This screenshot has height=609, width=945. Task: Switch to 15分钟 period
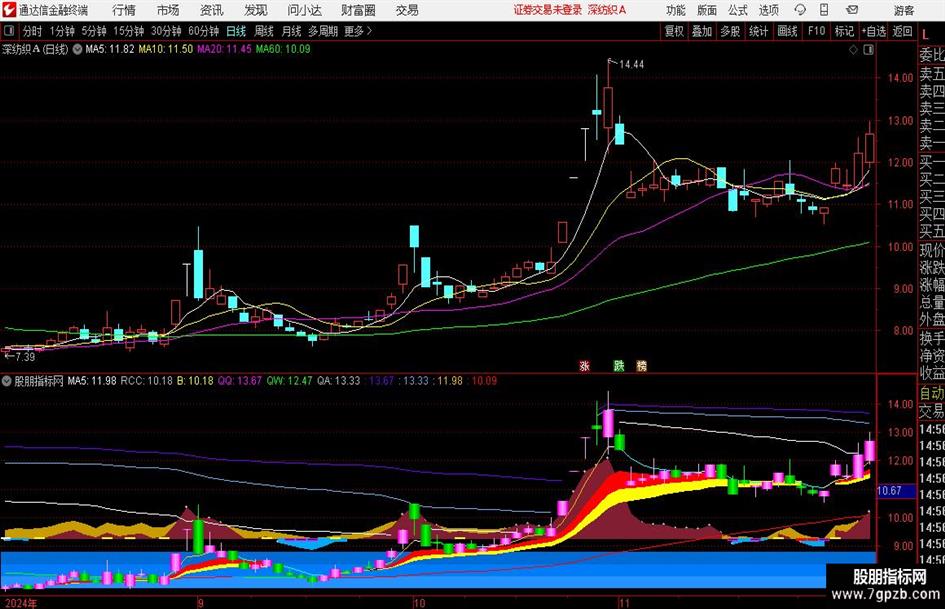point(128,31)
